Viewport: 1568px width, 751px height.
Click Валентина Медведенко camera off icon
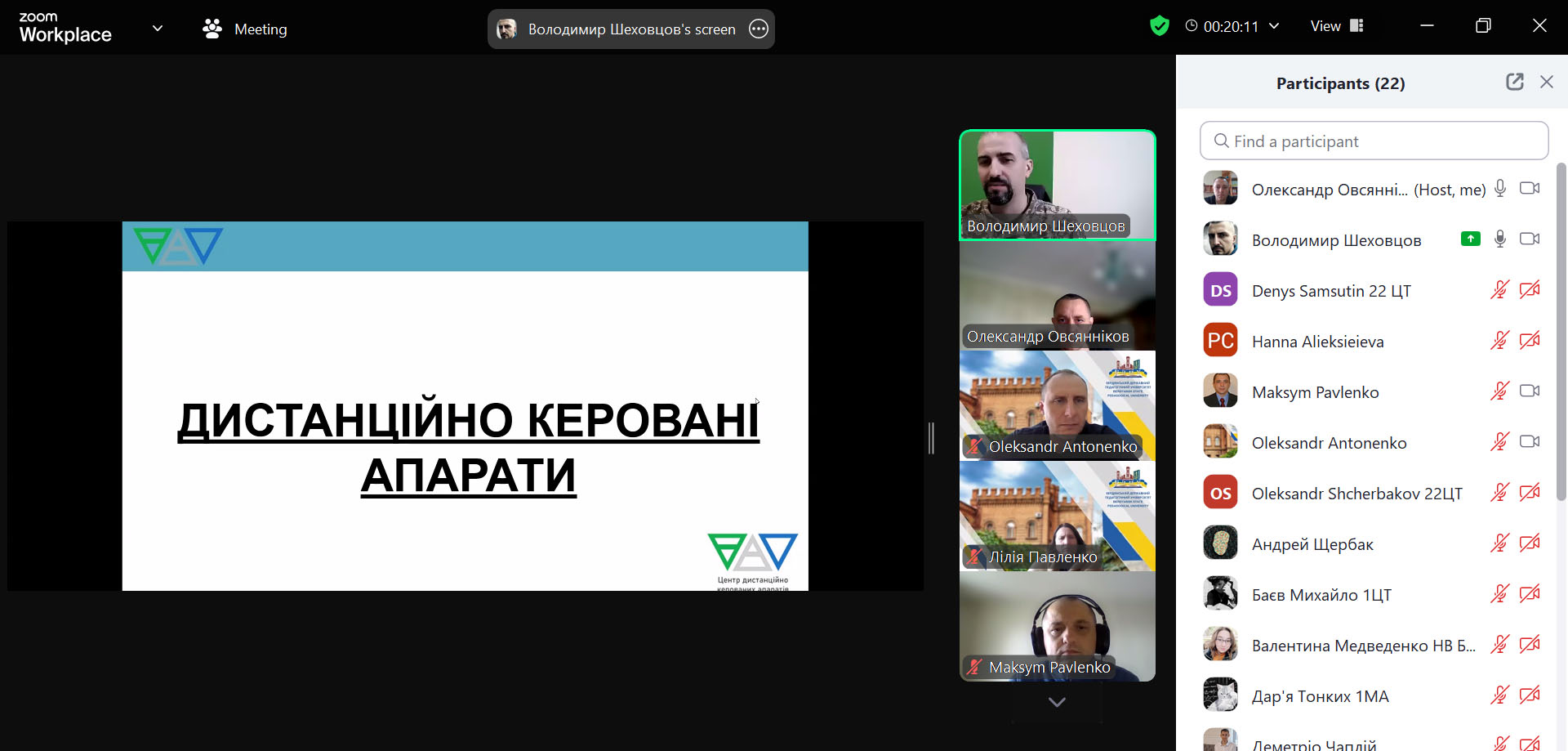point(1530,645)
